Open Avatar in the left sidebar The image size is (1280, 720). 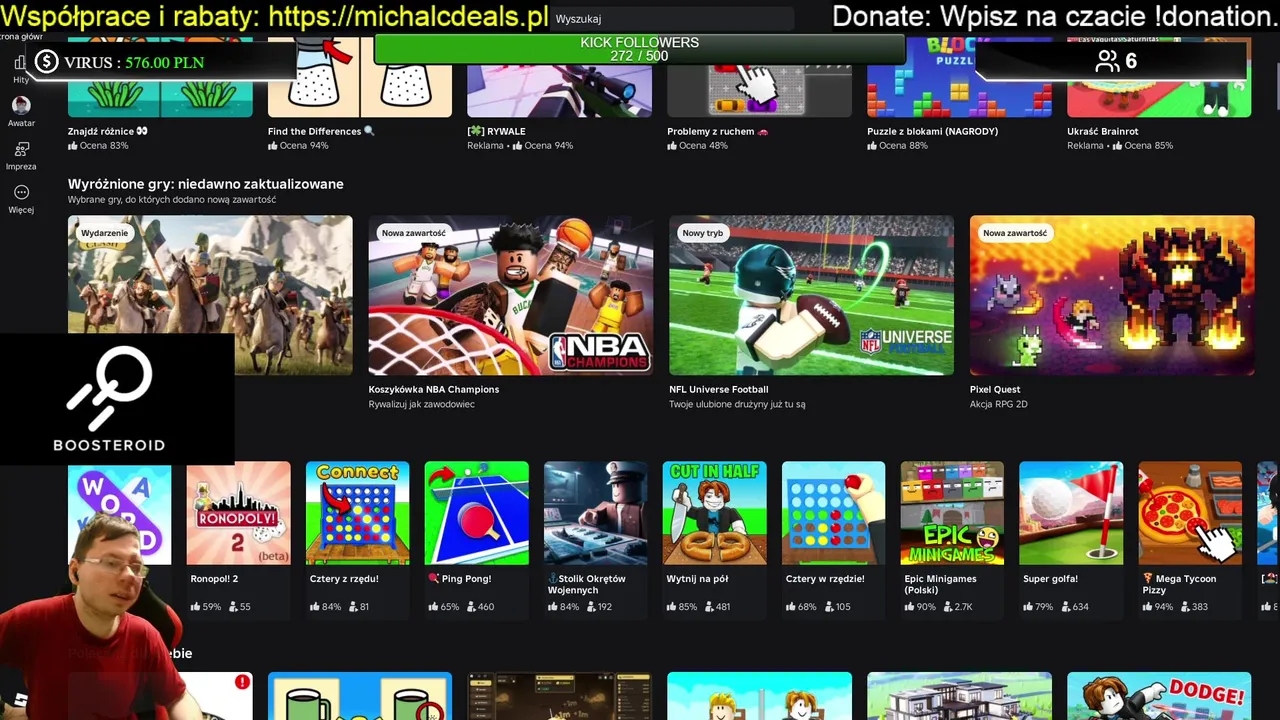coord(21,112)
